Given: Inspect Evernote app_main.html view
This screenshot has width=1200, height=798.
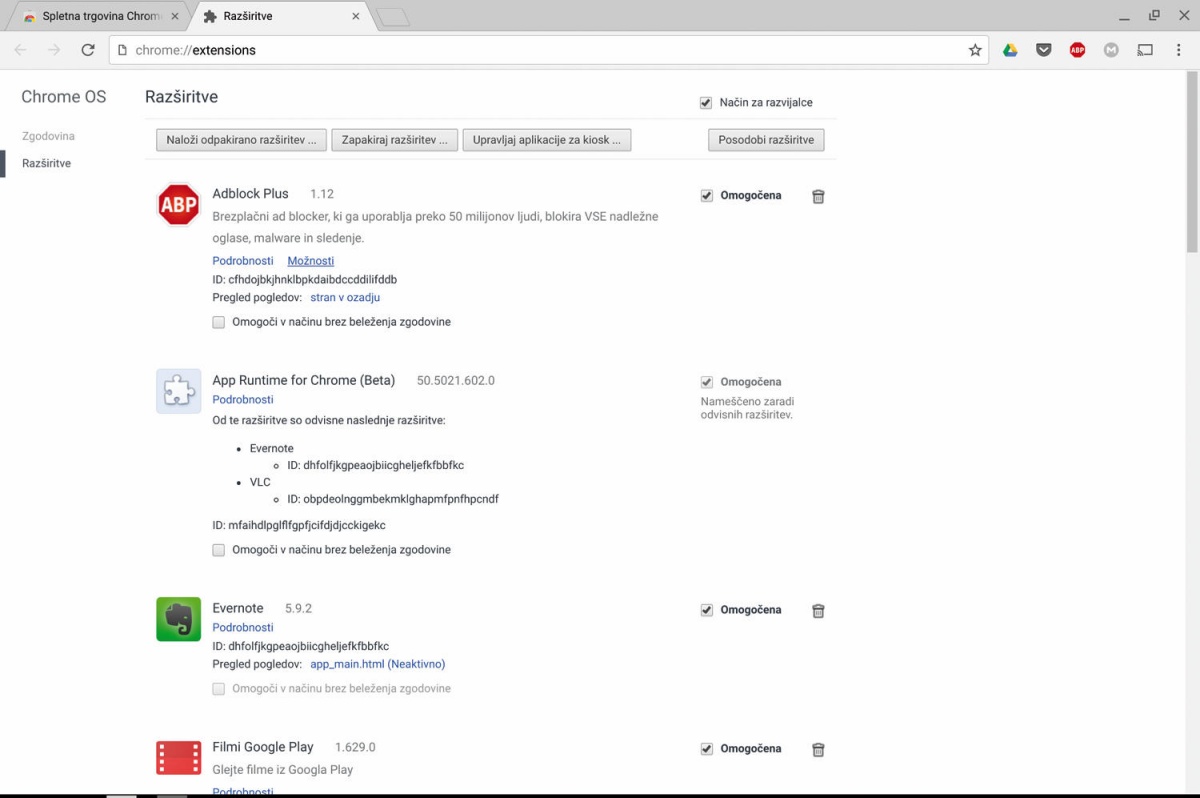Looking at the screenshot, I should 378,664.
